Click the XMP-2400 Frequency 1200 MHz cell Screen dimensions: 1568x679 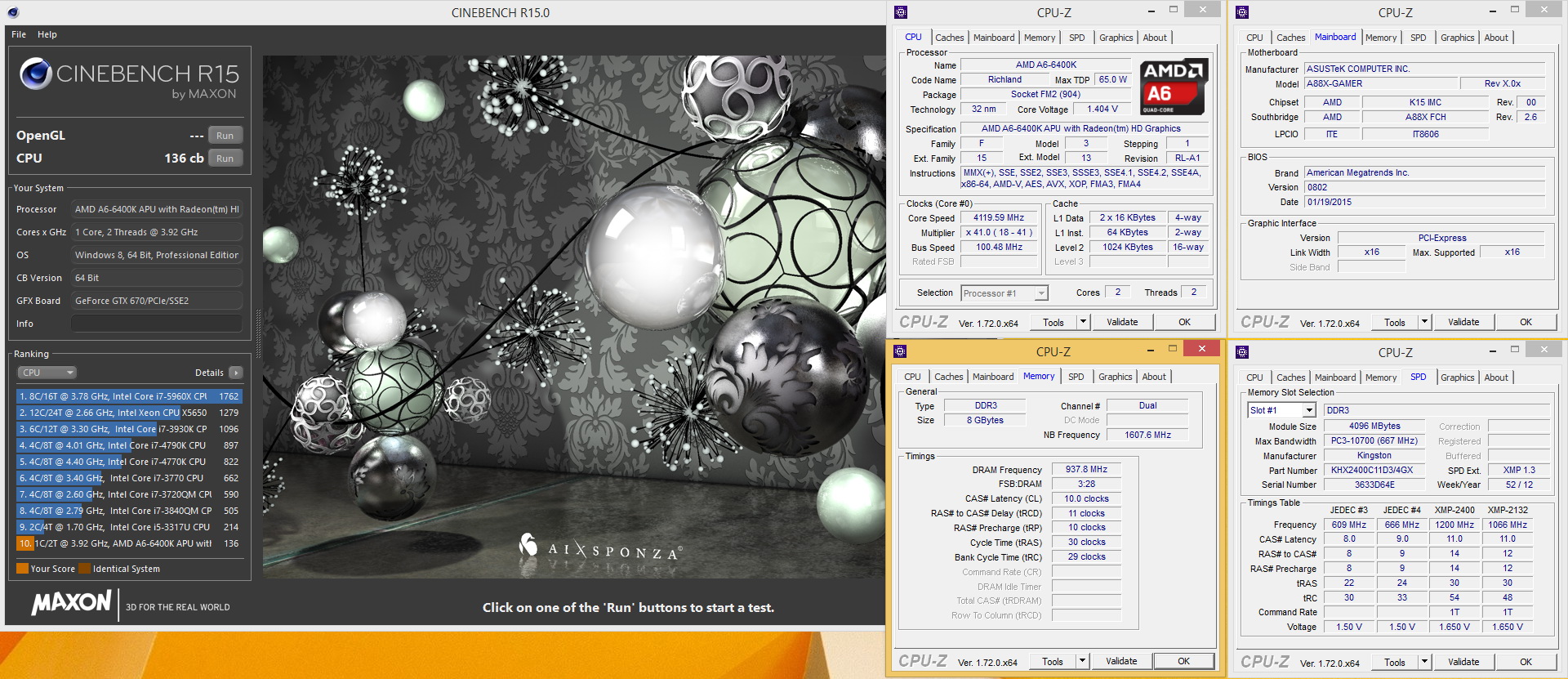coord(1454,525)
